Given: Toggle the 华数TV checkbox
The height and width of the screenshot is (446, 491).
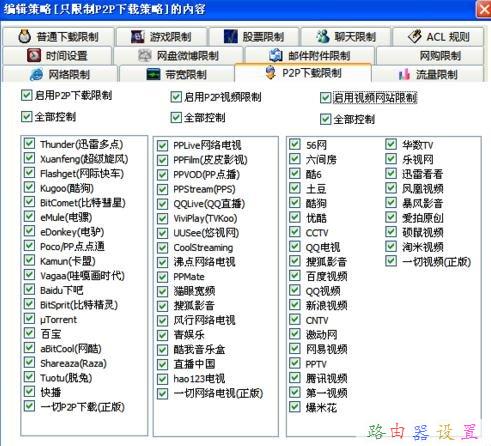Looking at the screenshot, I should (391, 144).
